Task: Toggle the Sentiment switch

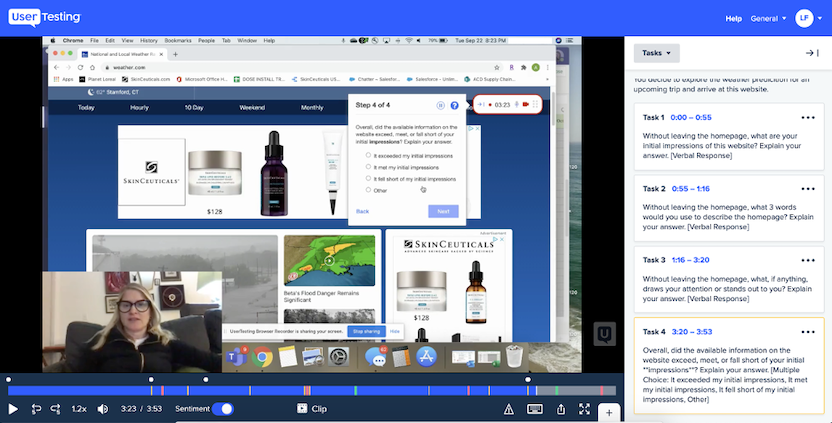Action: pyautogui.click(x=223, y=409)
